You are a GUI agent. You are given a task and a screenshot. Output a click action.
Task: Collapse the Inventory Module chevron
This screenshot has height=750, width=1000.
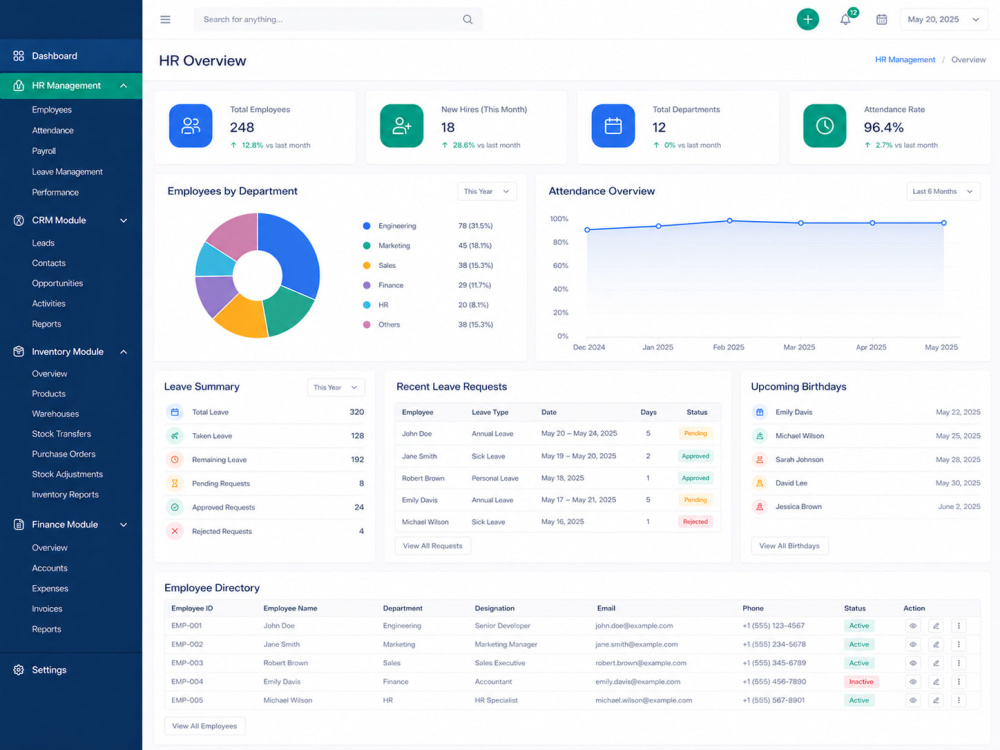click(x=124, y=351)
